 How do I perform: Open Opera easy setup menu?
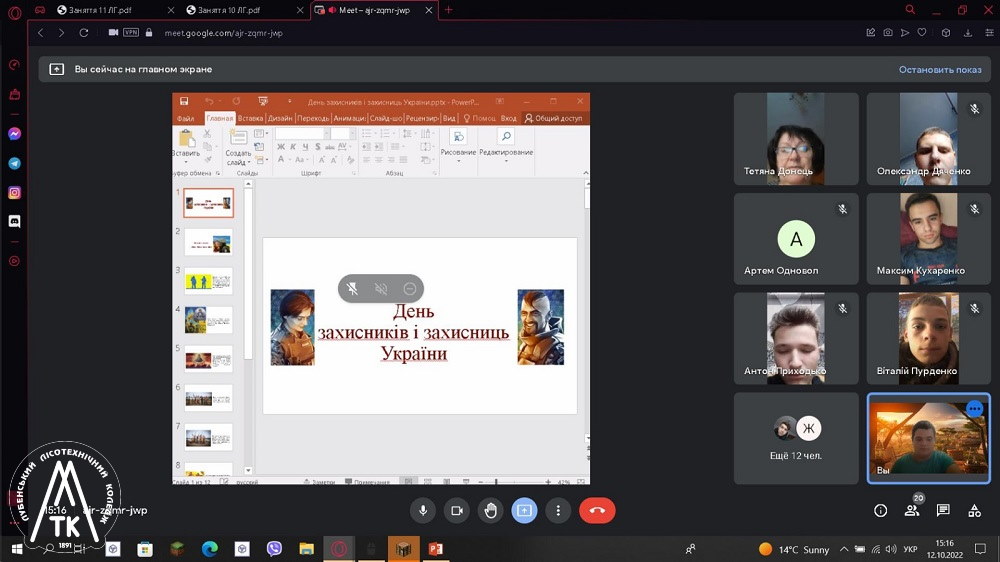click(x=989, y=33)
